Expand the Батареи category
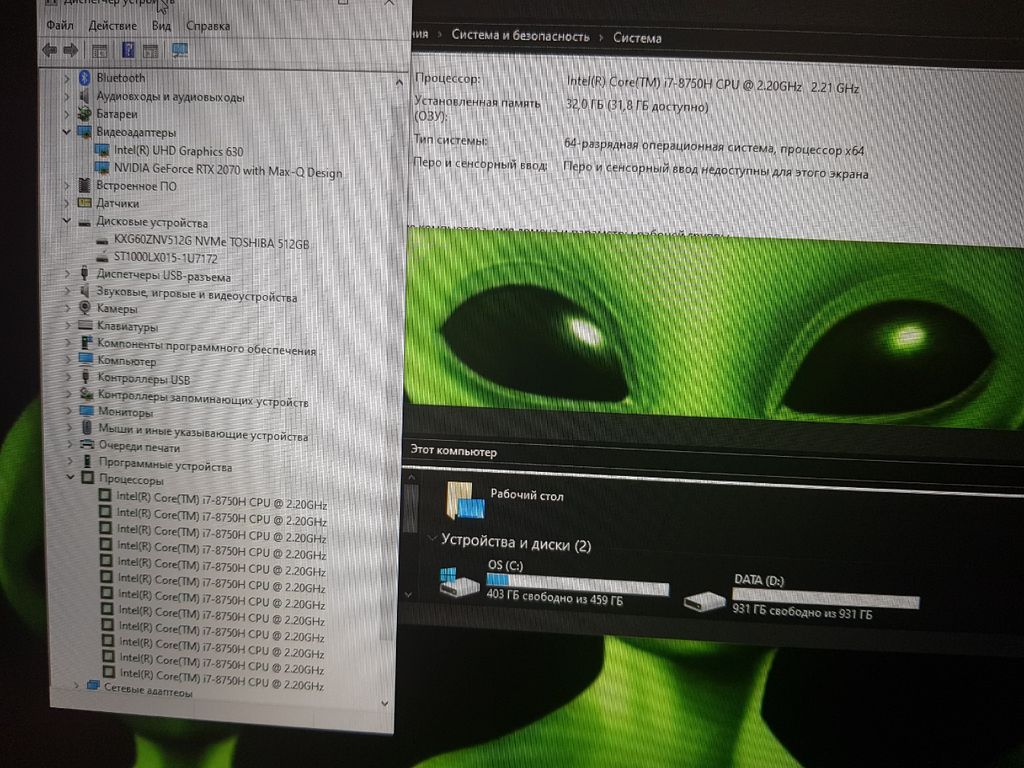Screen dimensions: 1024x768 67,115
